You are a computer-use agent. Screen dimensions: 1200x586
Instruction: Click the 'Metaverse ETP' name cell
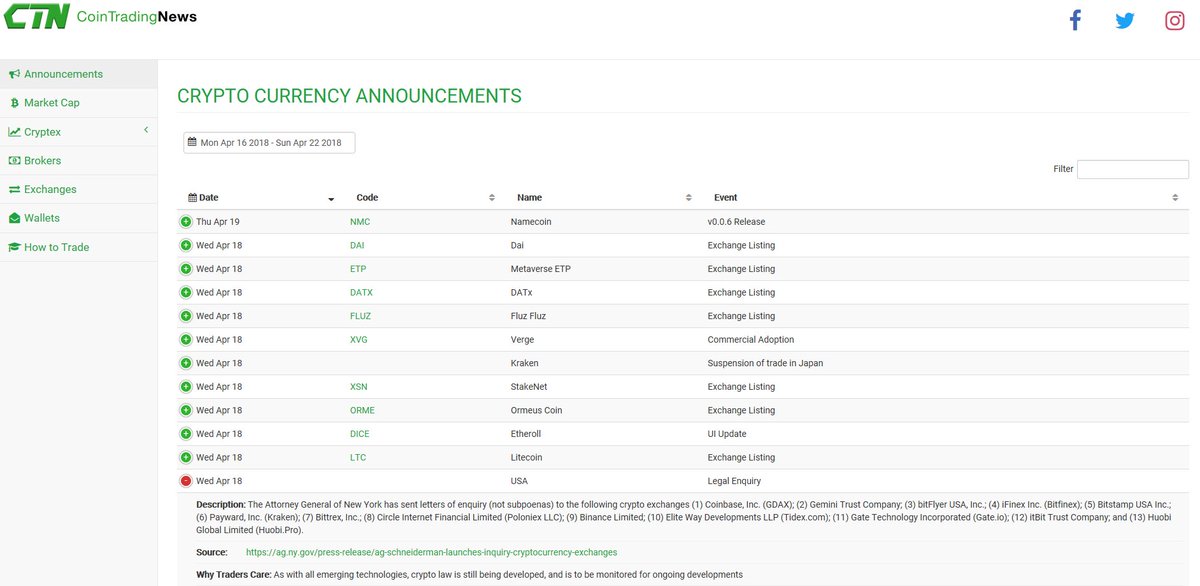(x=541, y=269)
